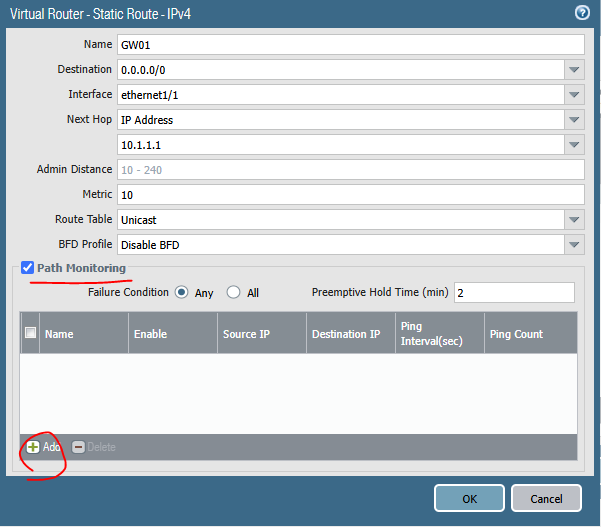
Task: Click the Interface field ethernet1/1
Action: (341, 95)
